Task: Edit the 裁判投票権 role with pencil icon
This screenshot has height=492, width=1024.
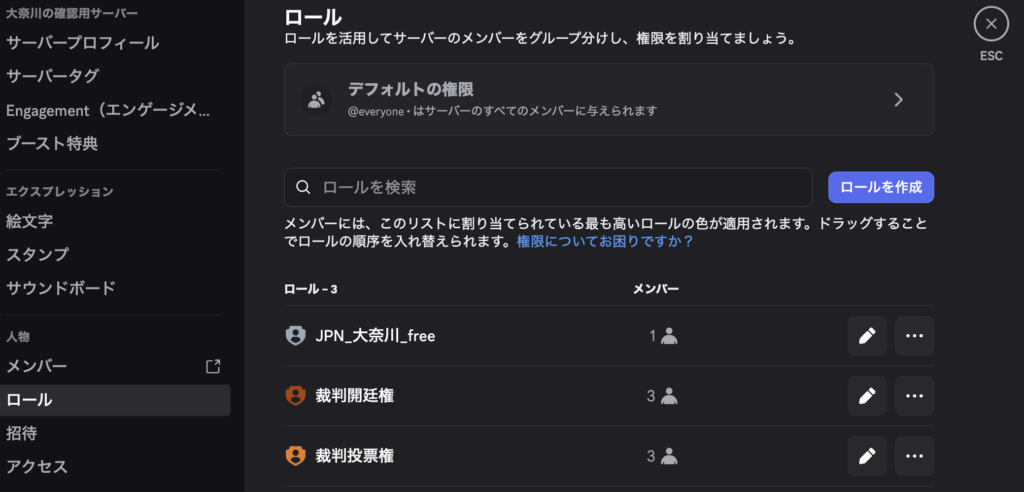Action: tap(867, 456)
